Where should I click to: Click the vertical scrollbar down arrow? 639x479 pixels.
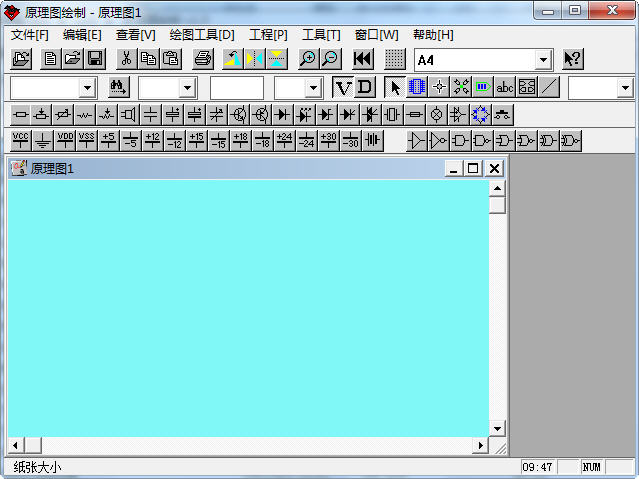tap(497, 428)
